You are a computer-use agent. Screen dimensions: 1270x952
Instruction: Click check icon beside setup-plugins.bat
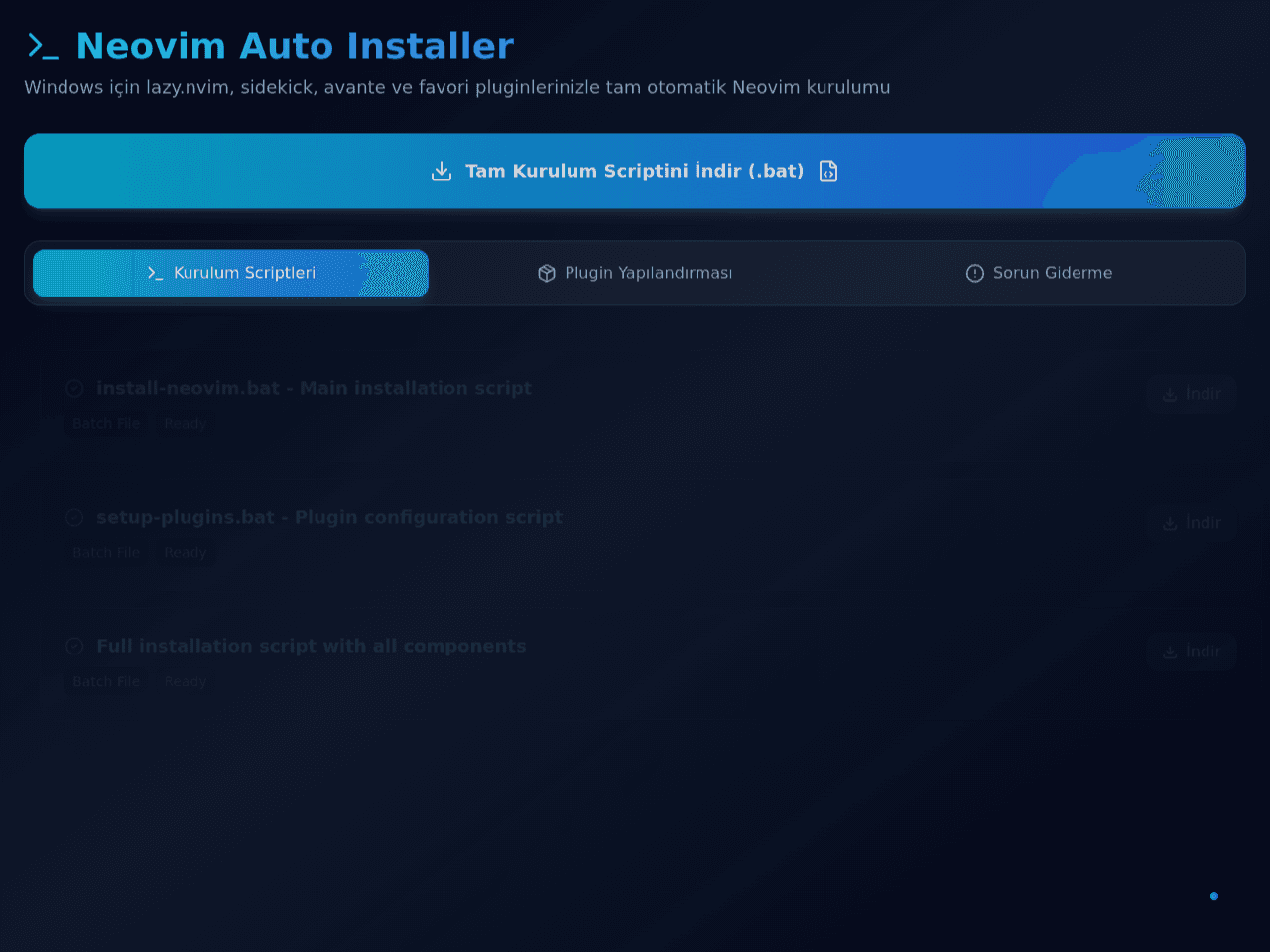[74, 518]
